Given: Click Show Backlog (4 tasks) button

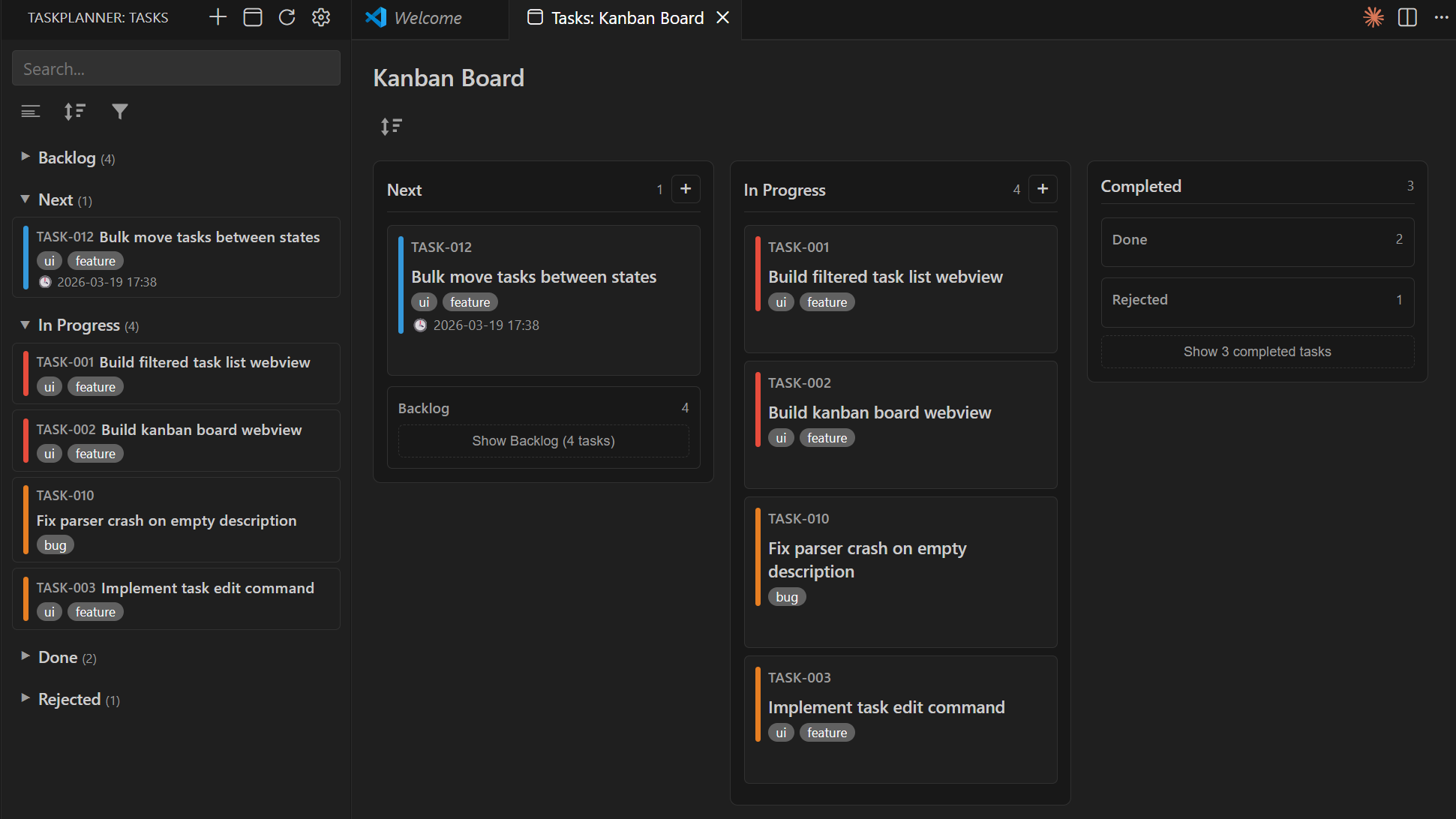Looking at the screenshot, I should [543, 441].
